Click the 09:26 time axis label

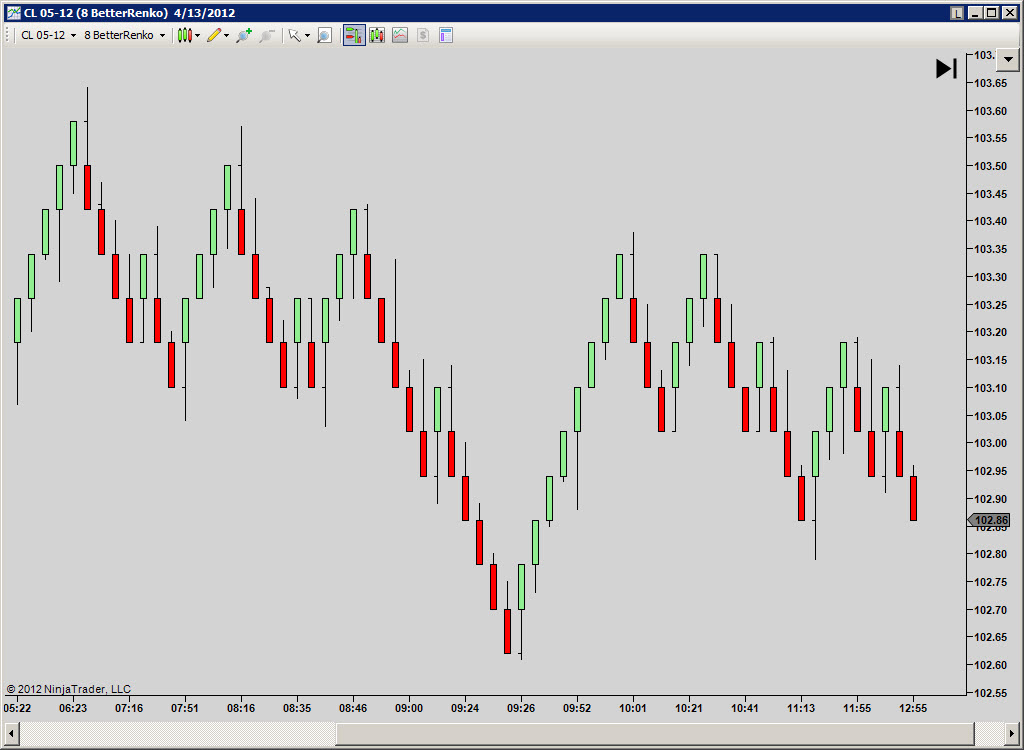[520, 708]
